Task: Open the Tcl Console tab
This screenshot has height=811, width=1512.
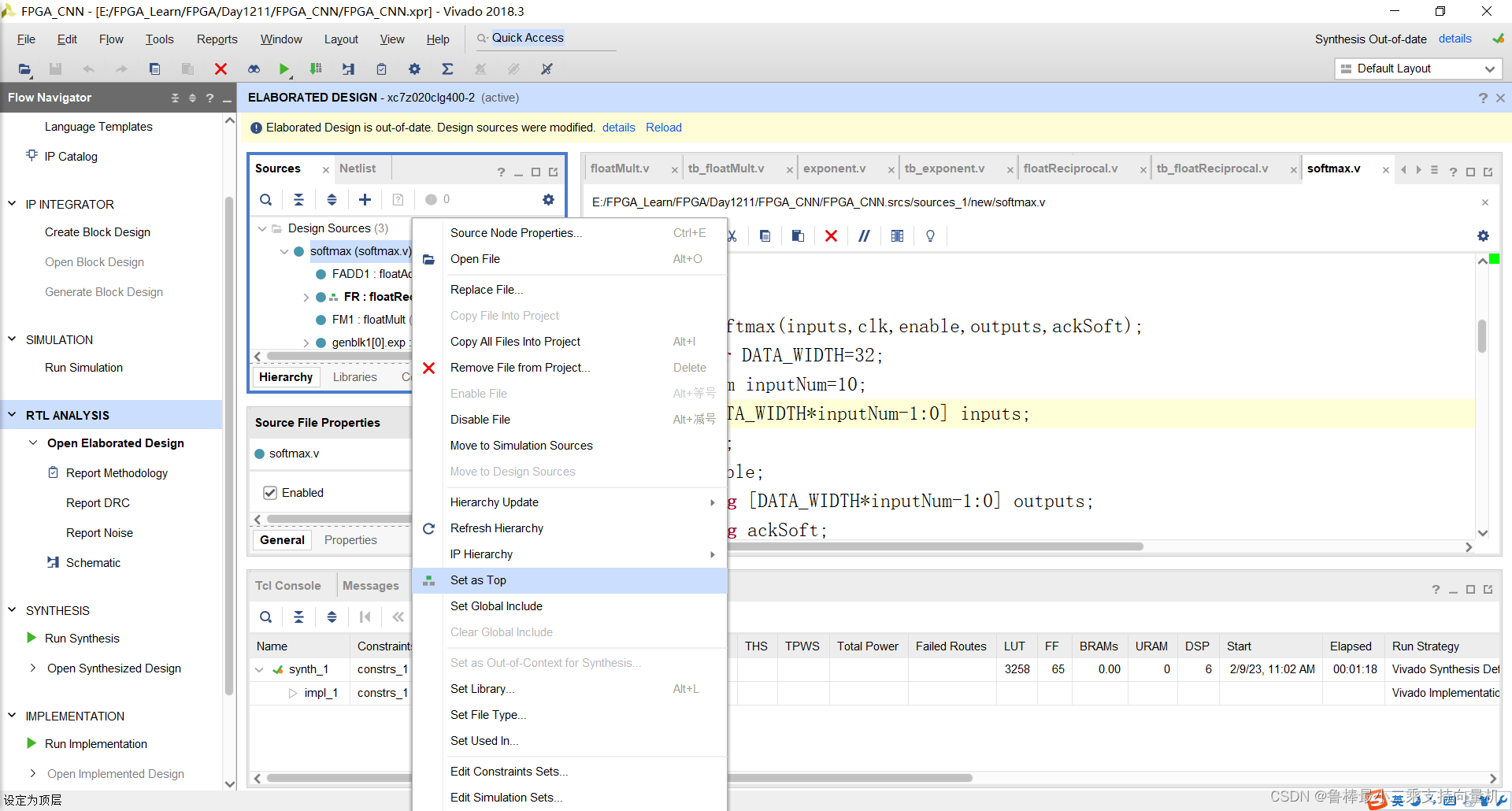Action: pos(288,586)
